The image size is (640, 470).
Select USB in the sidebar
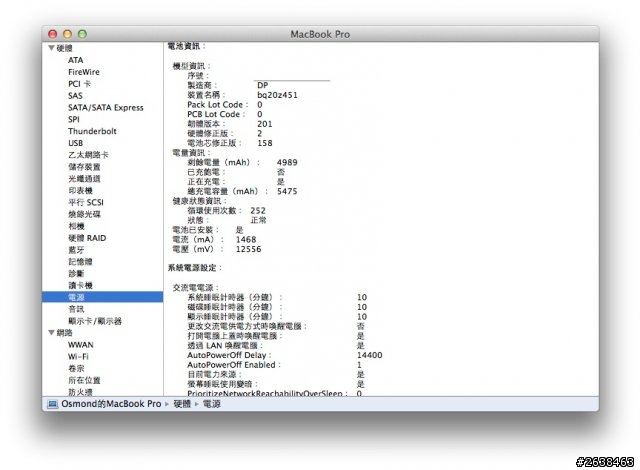click(76, 143)
